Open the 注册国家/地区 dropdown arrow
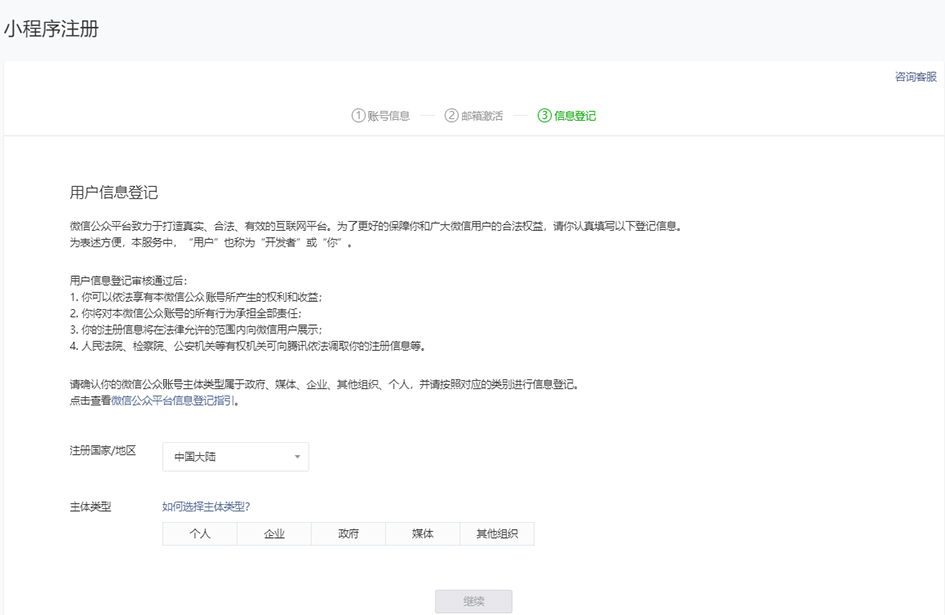This screenshot has height=615, width=945. coord(297,456)
